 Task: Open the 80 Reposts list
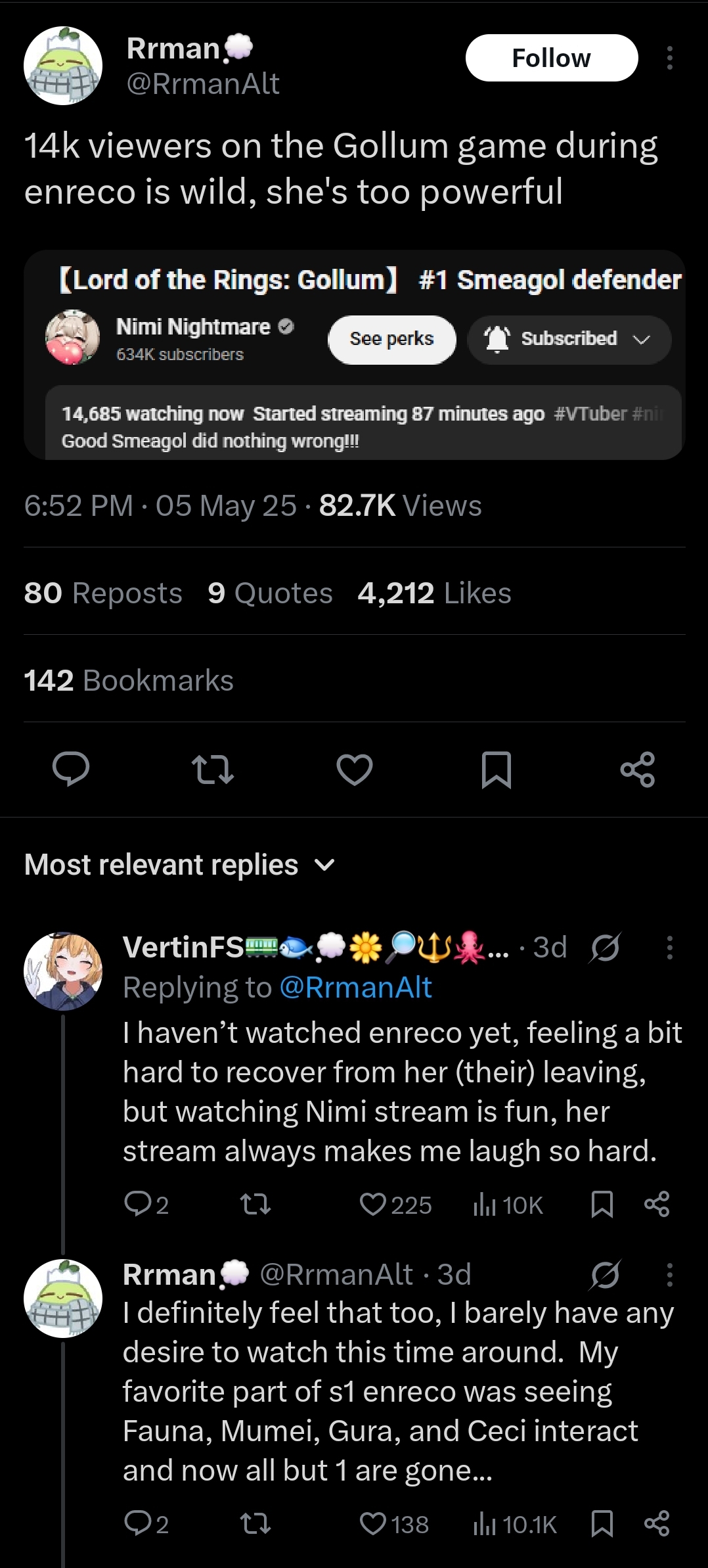click(x=103, y=593)
